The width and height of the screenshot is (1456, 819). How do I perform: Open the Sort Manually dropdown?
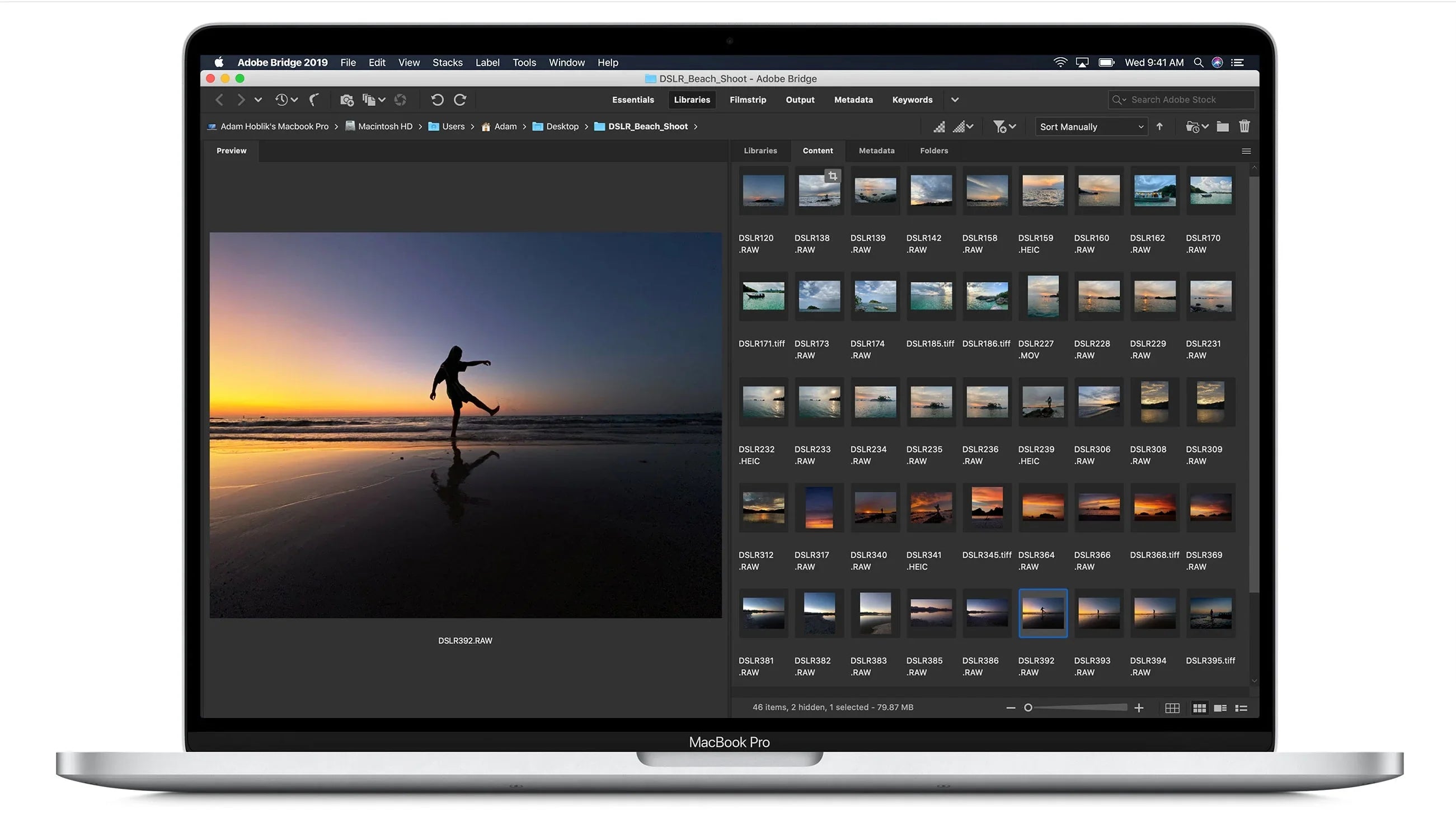(x=1091, y=126)
